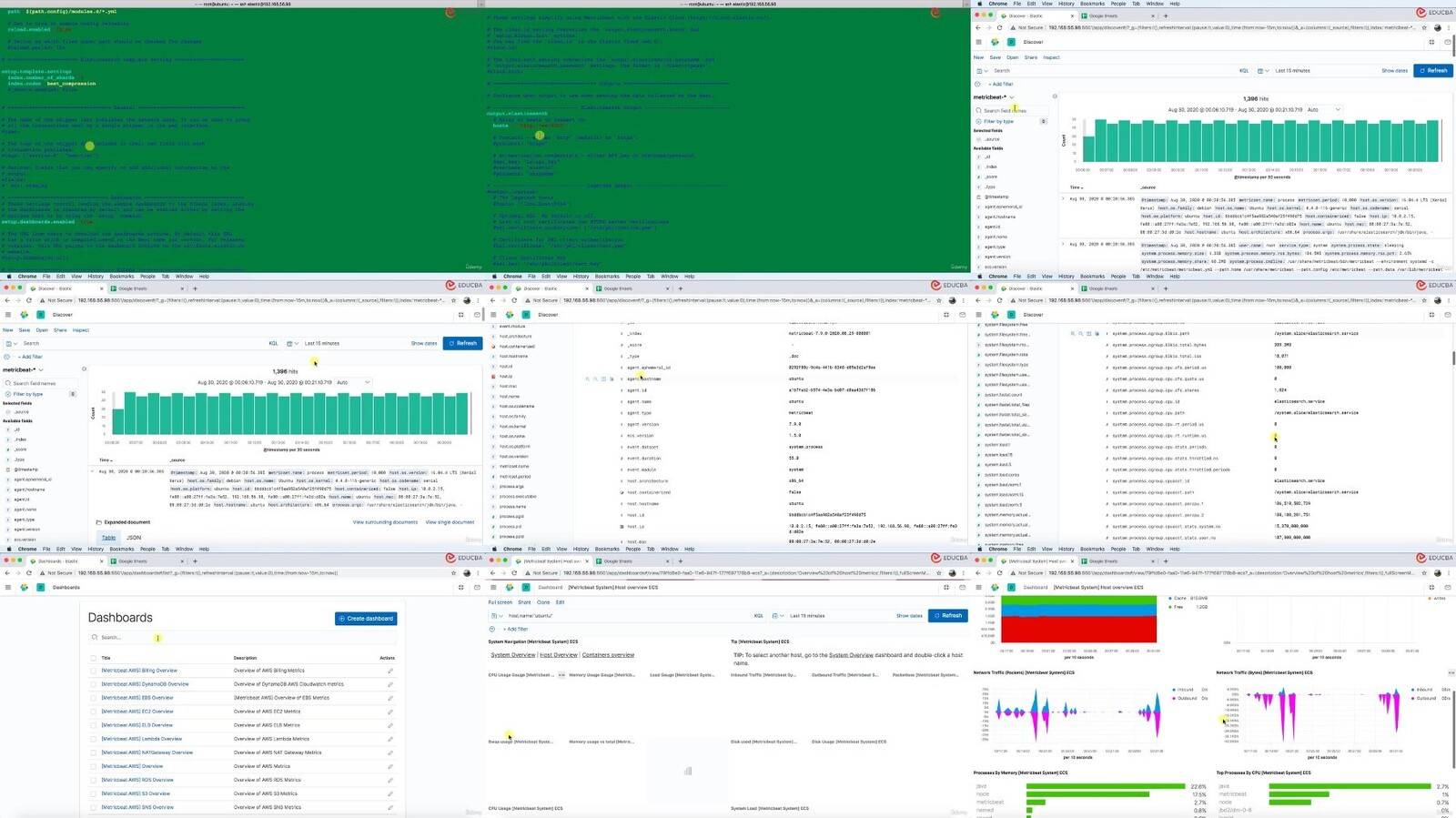This screenshot has width=1456, height=818.
Task: Tick select-all checkbox beside Title column header
Action: (93, 658)
